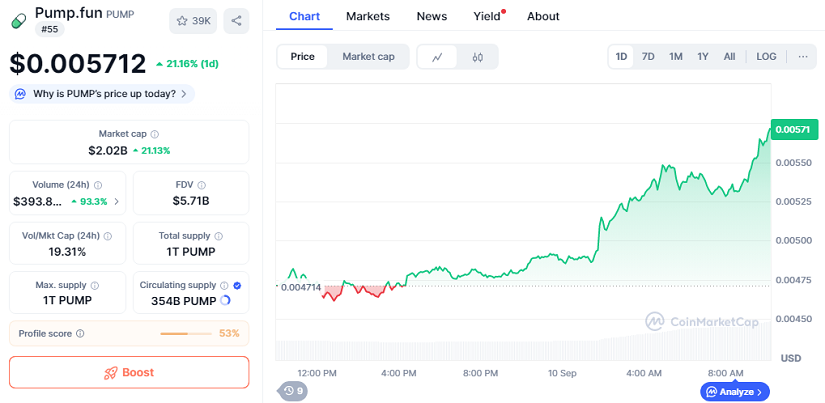Click the 1T PUMP Total supply value
Image resolution: width=825 pixels, height=403 pixels.
(191, 252)
